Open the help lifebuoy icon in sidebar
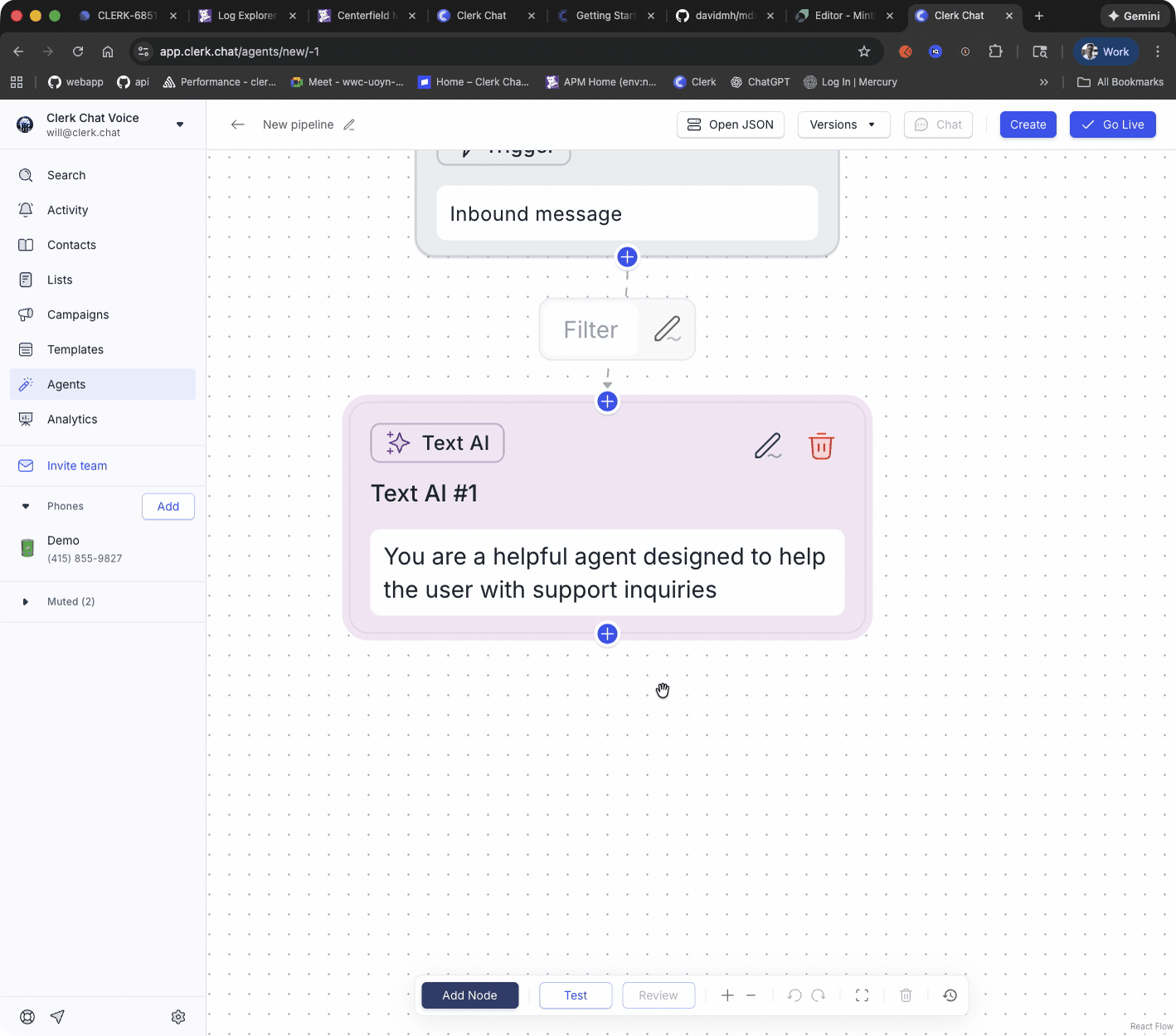The width and height of the screenshot is (1176, 1036). point(27,1017)
